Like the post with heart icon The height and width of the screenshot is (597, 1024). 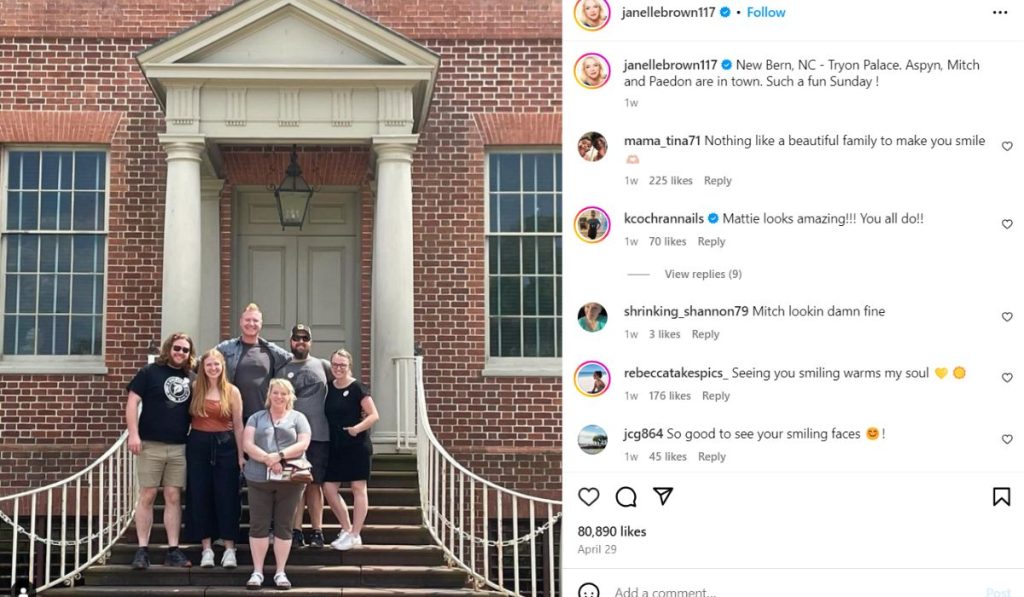(x=588, y=497)
